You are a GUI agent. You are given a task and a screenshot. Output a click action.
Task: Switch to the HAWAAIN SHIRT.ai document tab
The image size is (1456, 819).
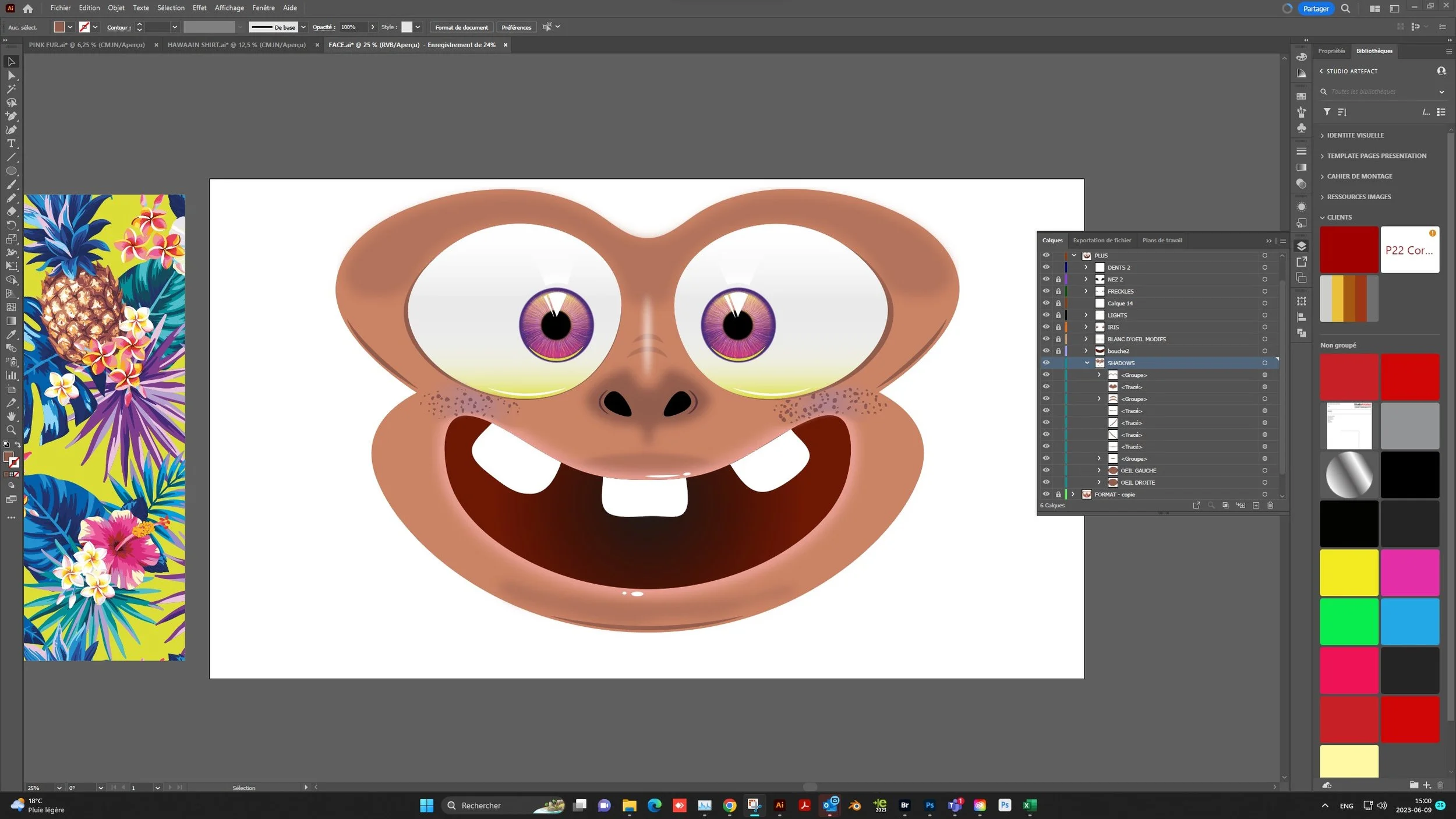coord(236,45)
